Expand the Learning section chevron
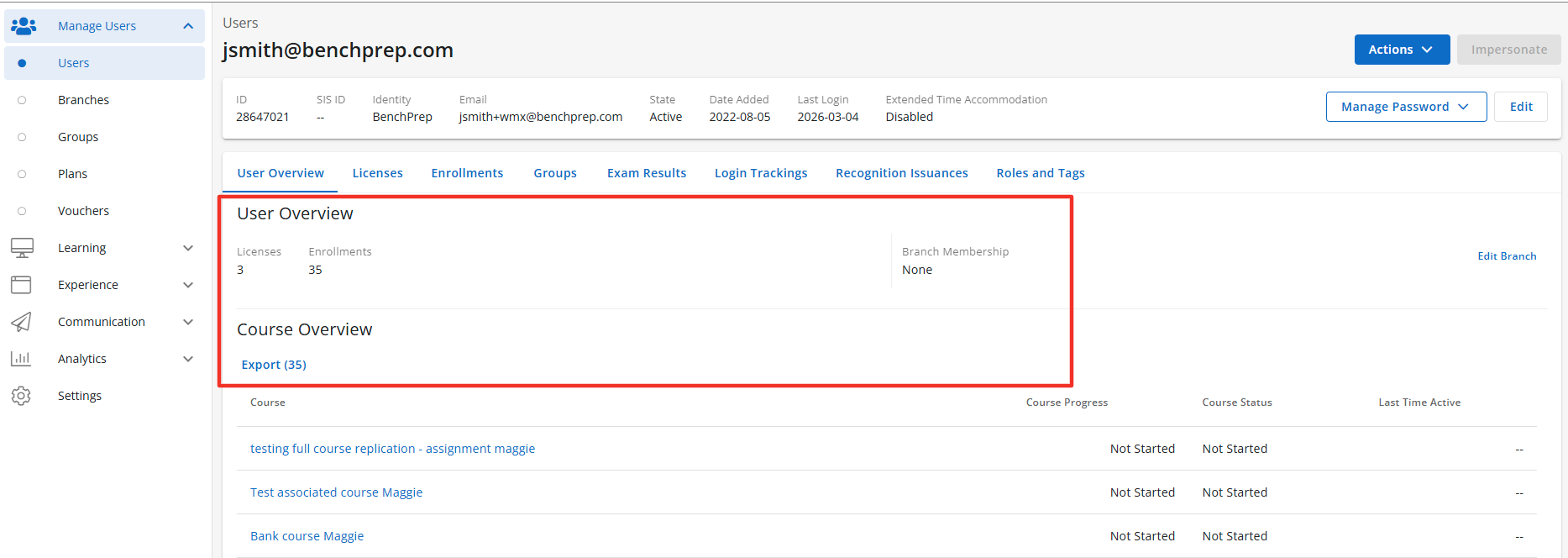This screenshot has width=1568, height=558. (x=188, y=248)
